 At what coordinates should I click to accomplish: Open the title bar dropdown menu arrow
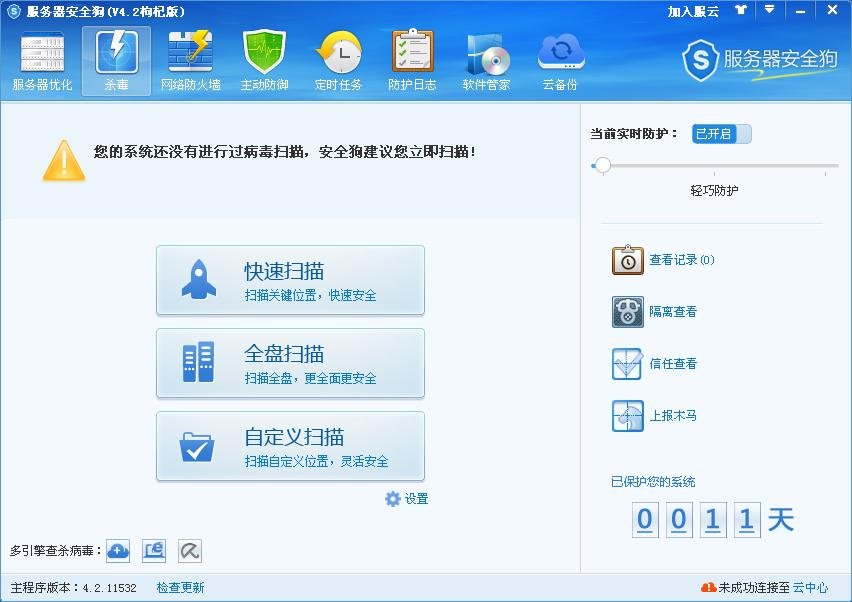[x=769, y=10]
